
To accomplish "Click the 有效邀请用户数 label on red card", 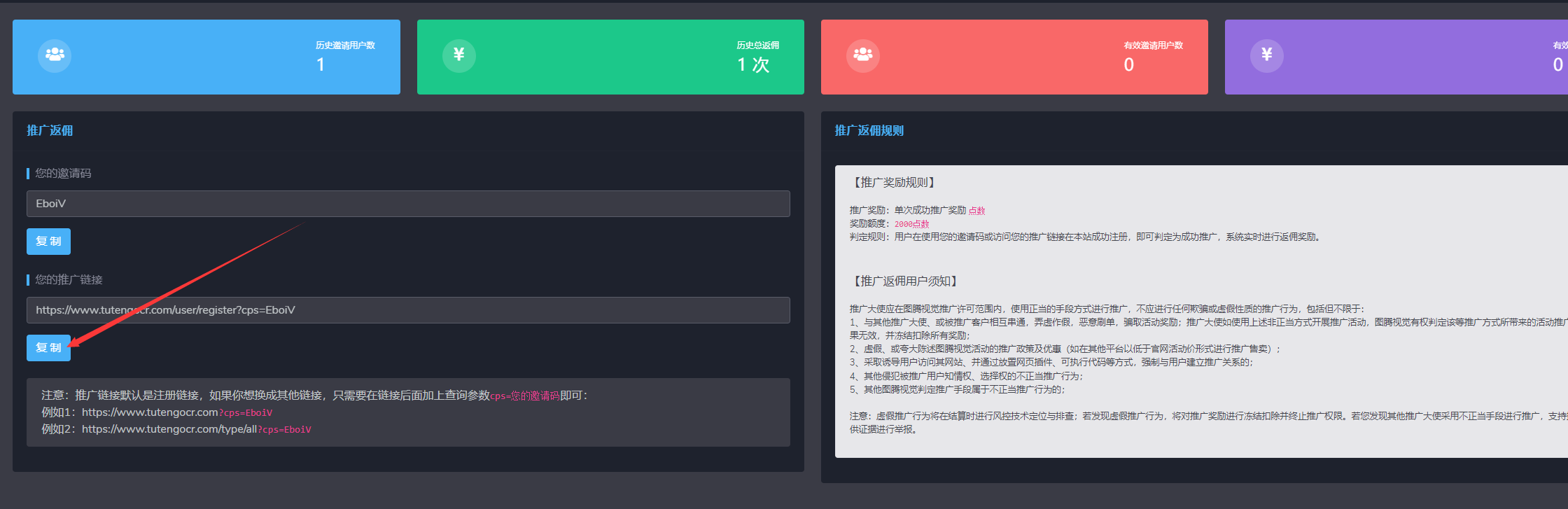I will tap(1154, 46).
